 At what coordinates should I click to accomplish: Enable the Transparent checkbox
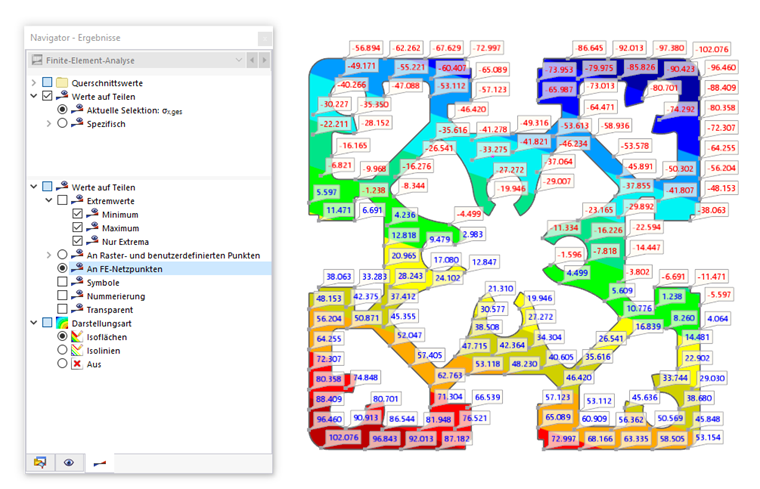pyautogui.click(x=62, y=308)
